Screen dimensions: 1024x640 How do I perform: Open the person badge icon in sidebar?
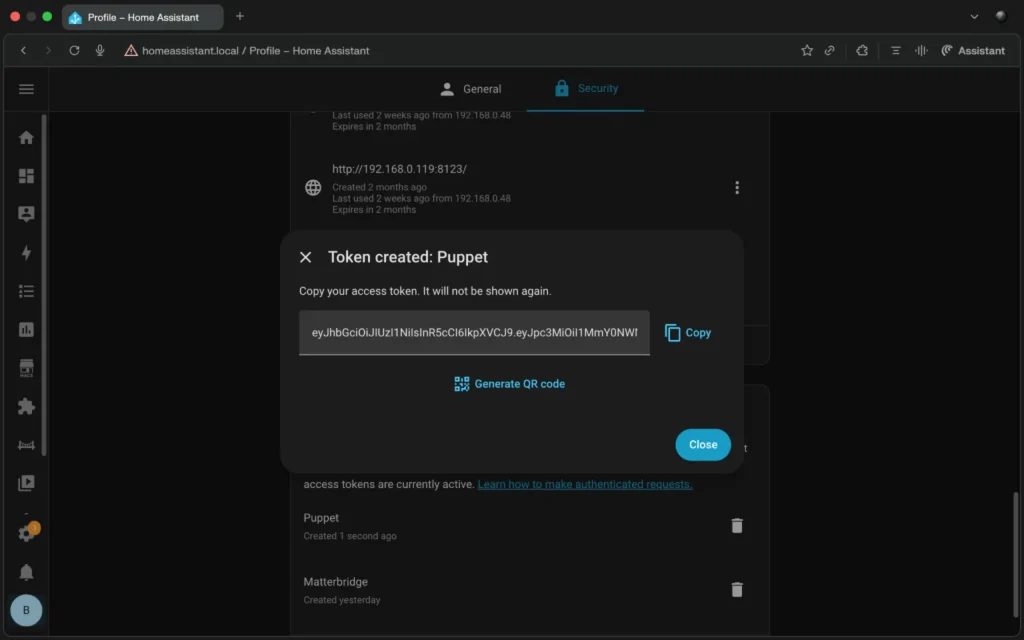point(26,214)
